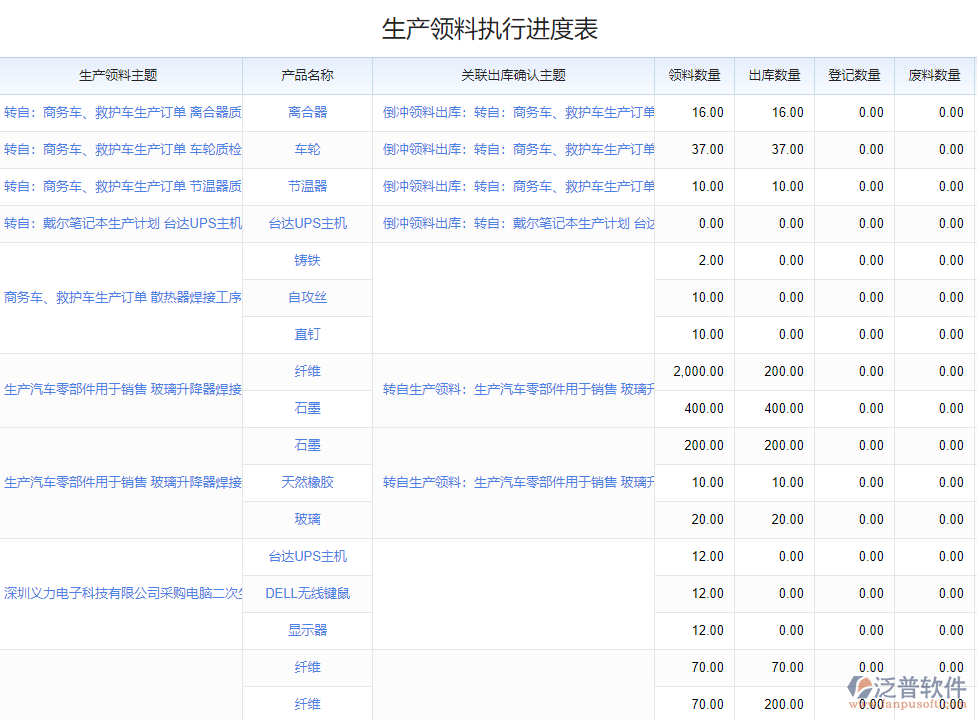
Task: Click the 台达UPS主机 product link
Action: (307, 223)
